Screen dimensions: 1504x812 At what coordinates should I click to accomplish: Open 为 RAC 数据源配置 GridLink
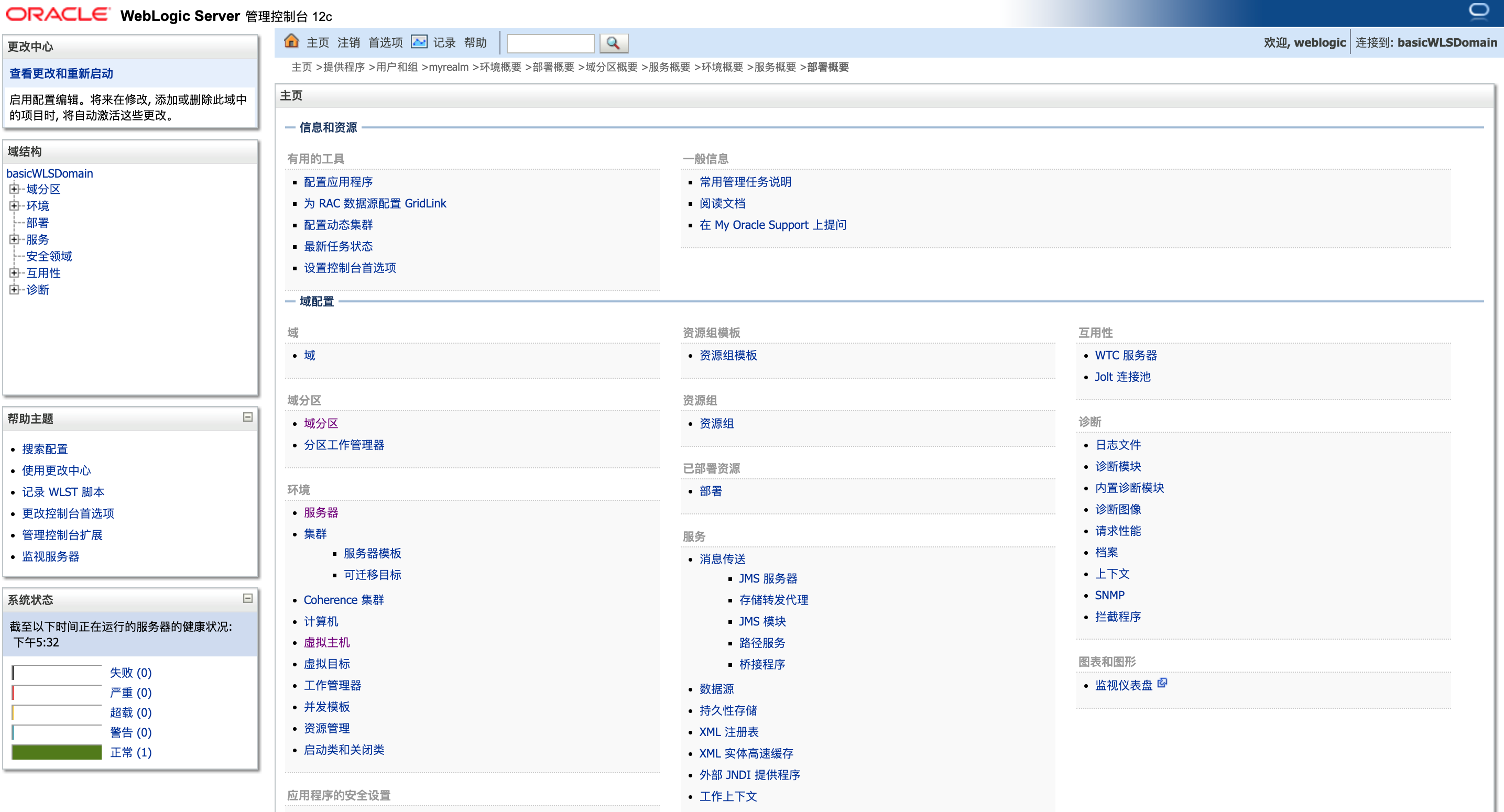[375, 203]
